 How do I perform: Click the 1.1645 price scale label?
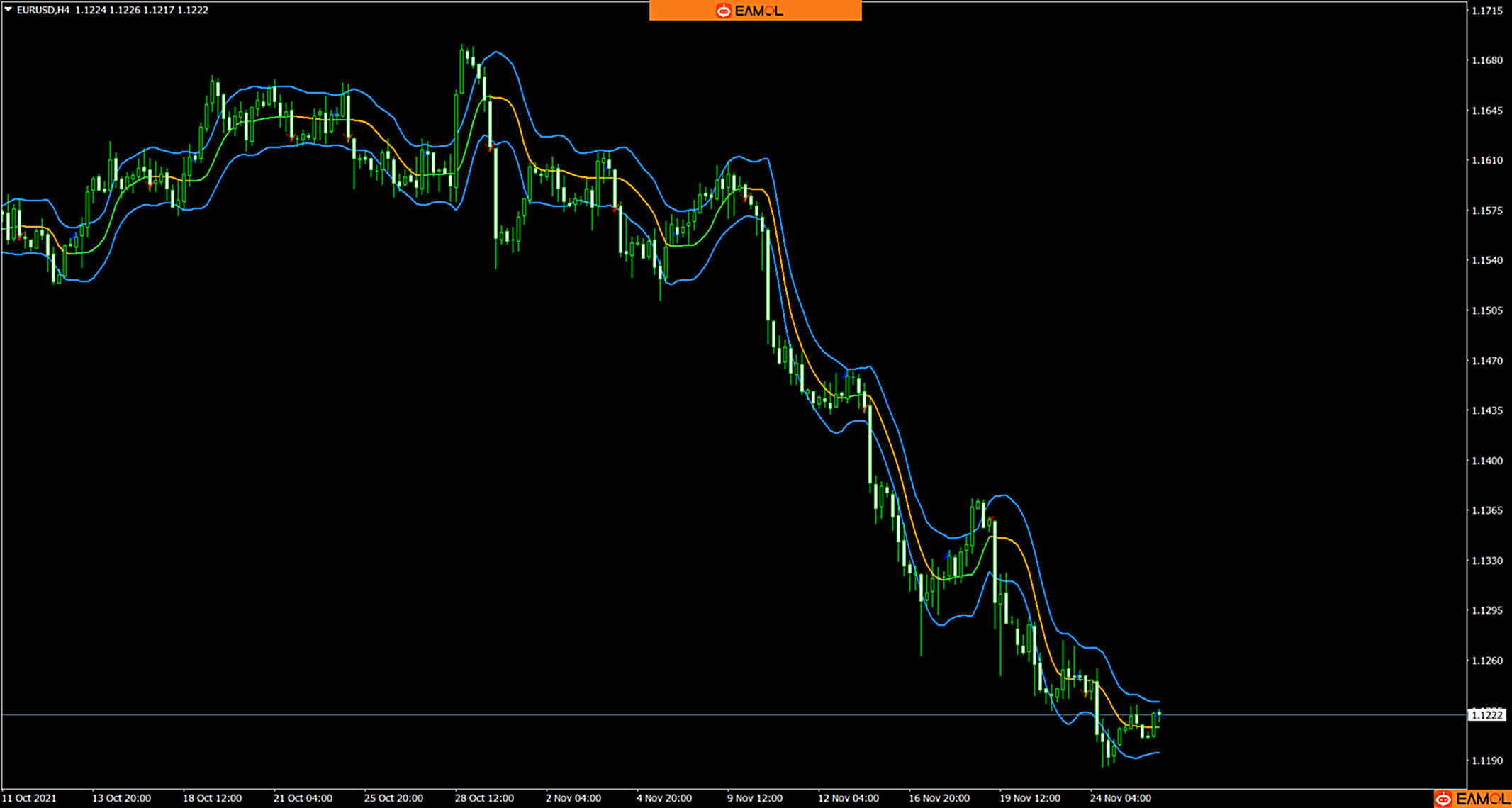pyautogui.click(x=1487, y=111)
